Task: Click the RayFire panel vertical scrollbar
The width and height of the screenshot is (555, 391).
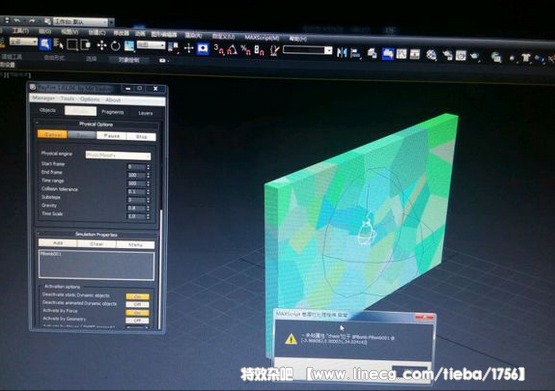Action: [161, 269]
